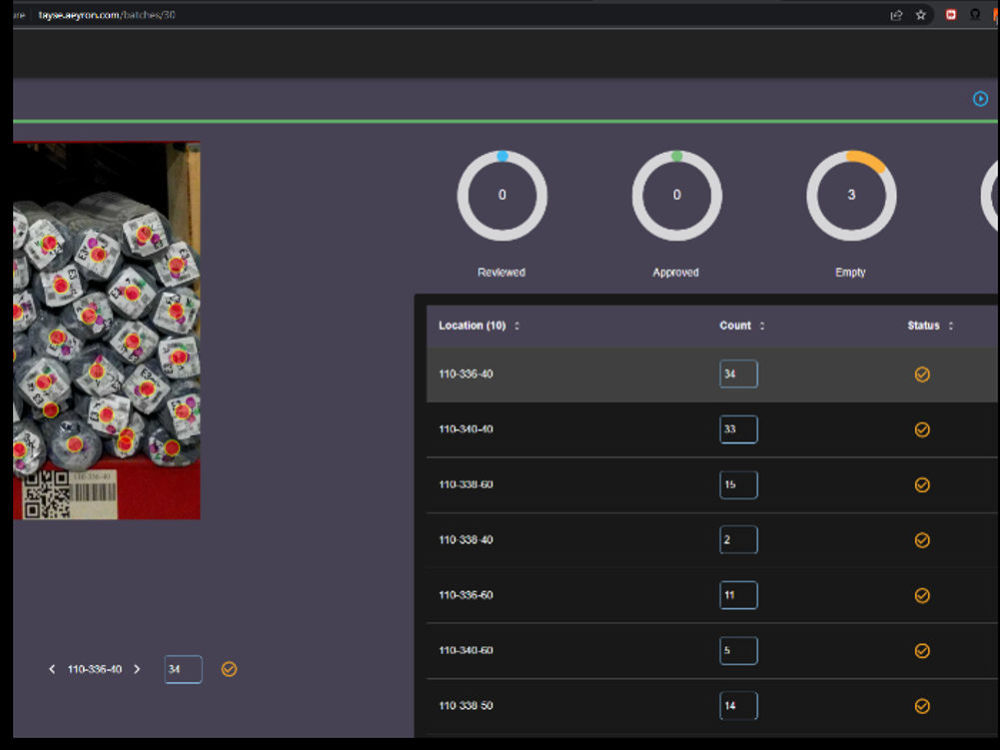Go to next location with right chevron
Viewport: 1000px width, 750px height.
(x=137, y=669)
